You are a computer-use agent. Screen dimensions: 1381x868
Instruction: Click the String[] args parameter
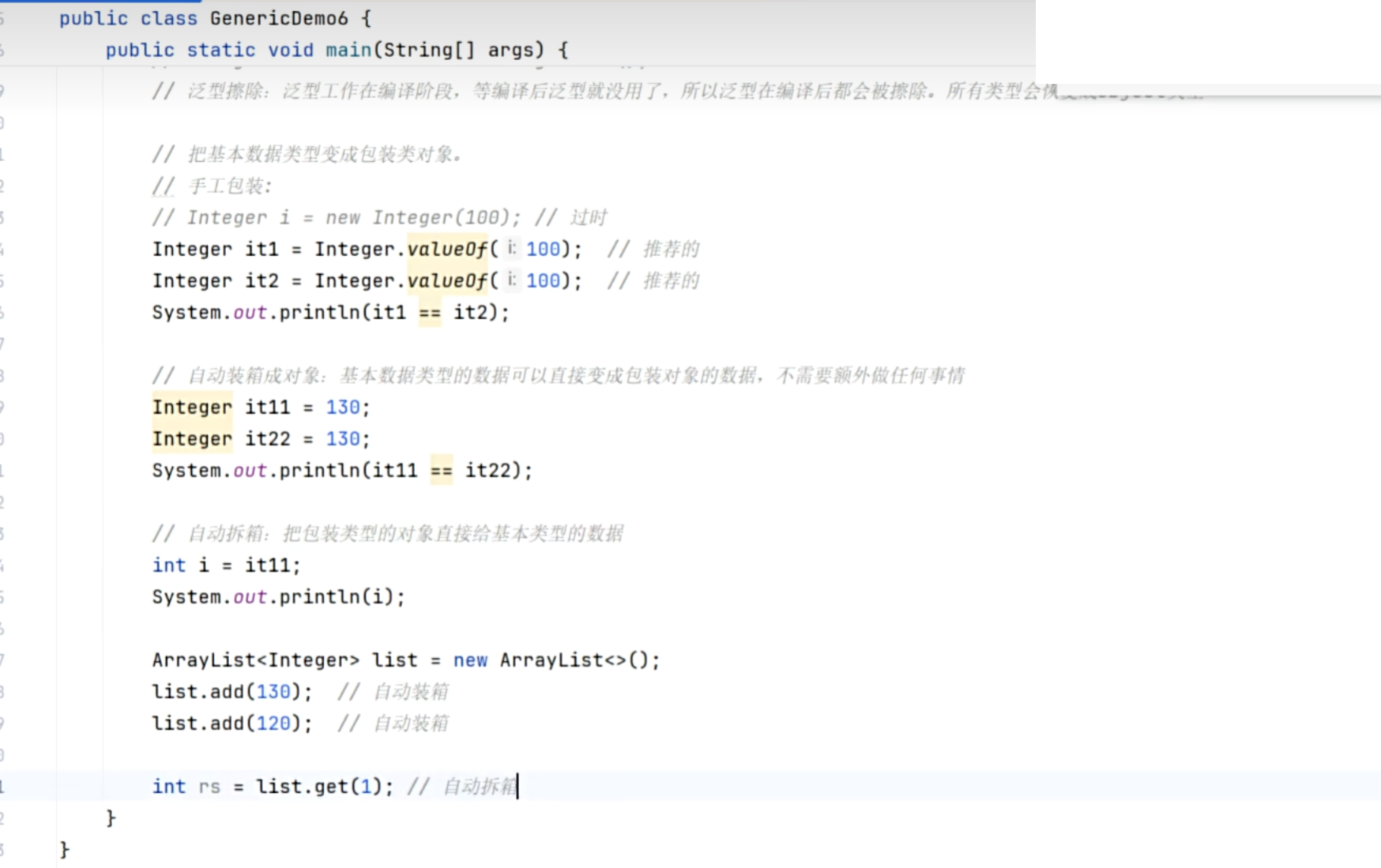pyautogui.click(x=459, y=50)
